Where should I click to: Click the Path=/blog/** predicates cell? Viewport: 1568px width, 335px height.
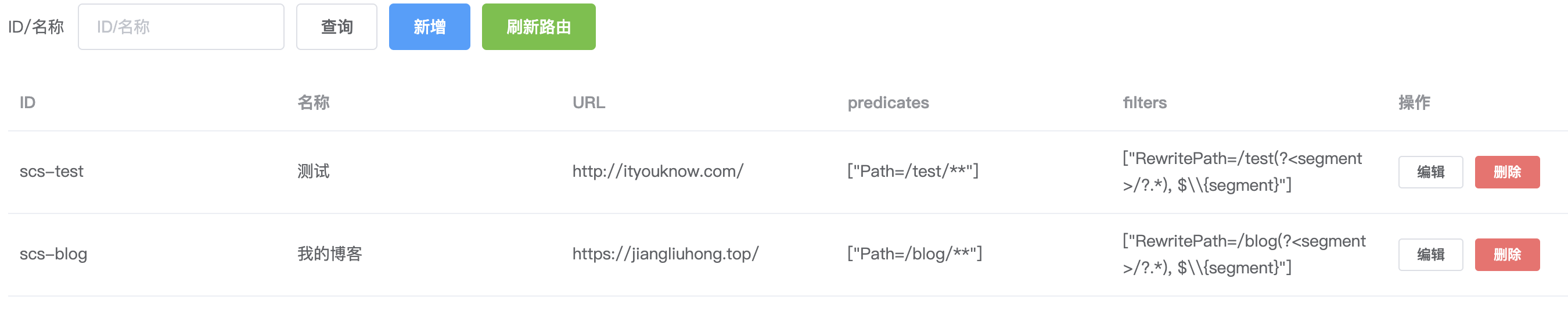pos(914,254)
